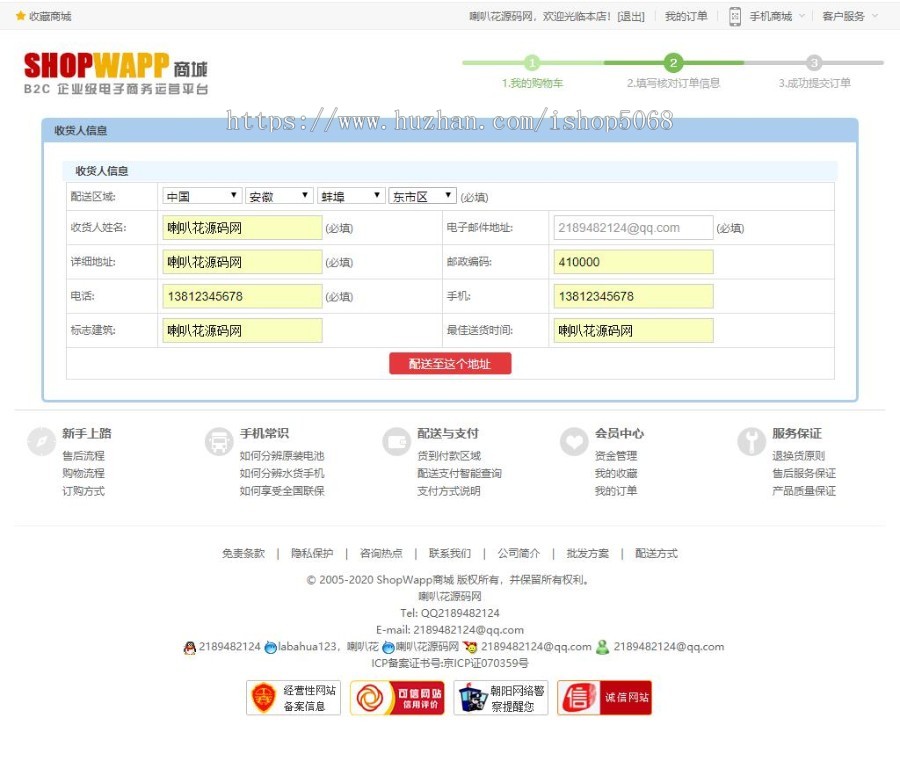Open 货到付款区域 link
The image size is (900, 776).
[x=449, y=456]
